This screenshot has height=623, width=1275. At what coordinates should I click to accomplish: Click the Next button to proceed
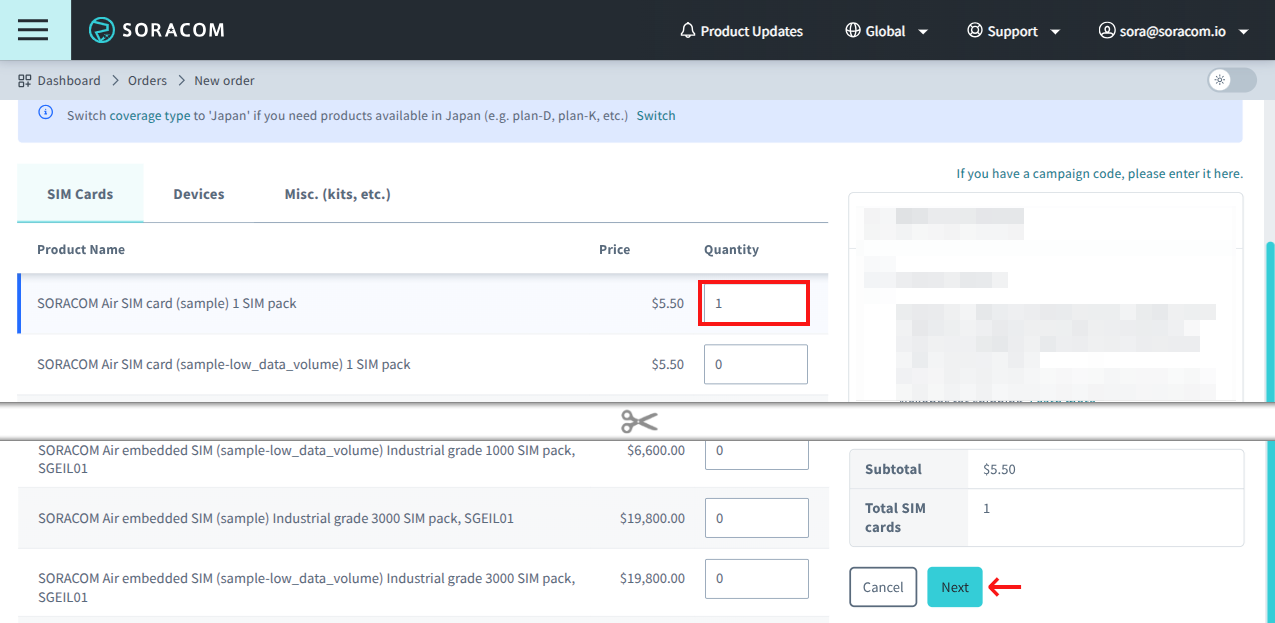(x=954, y=587)
